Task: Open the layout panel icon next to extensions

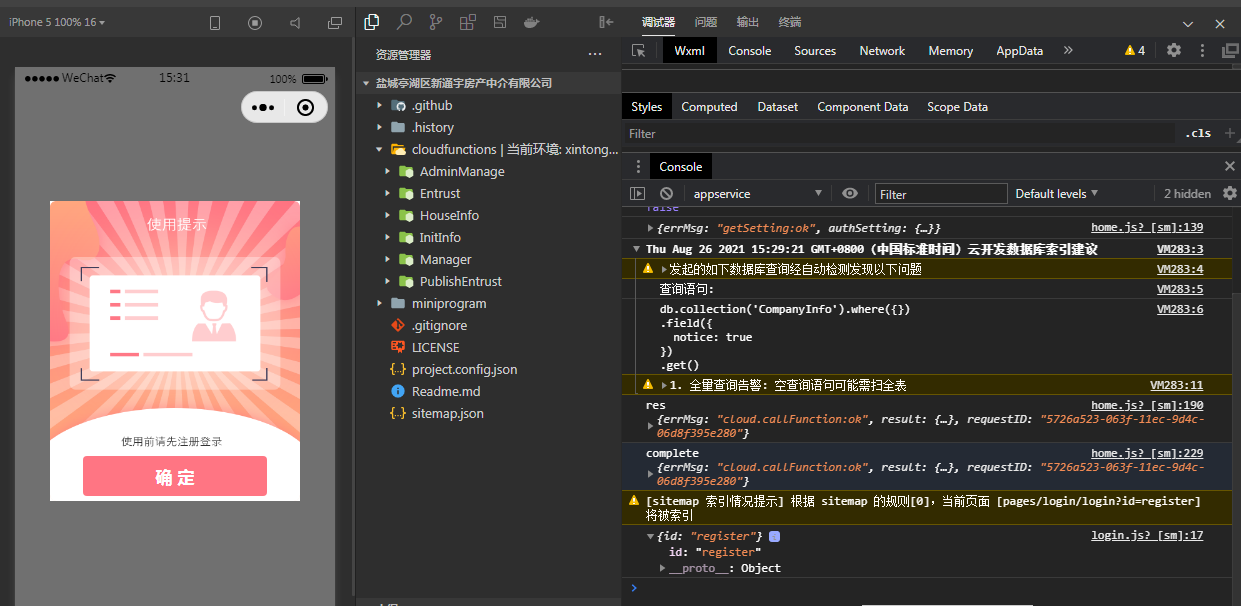Action: [x=500, y=21]
